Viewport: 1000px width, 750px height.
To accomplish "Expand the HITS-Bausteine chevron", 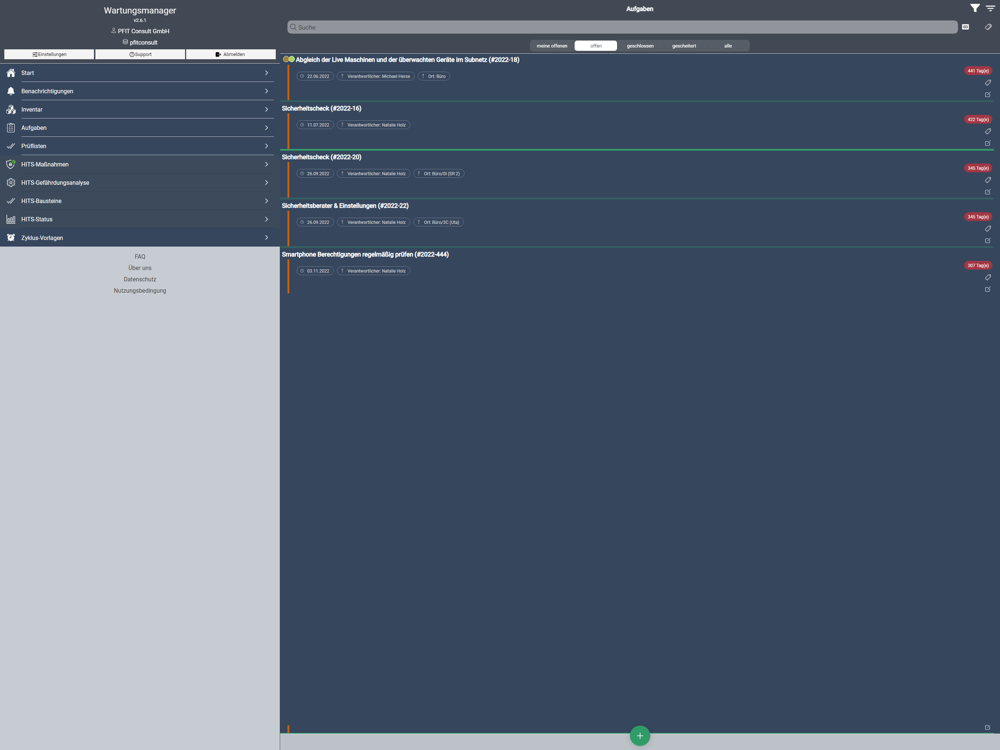I will pyautogui.click(x=267, y=201).
